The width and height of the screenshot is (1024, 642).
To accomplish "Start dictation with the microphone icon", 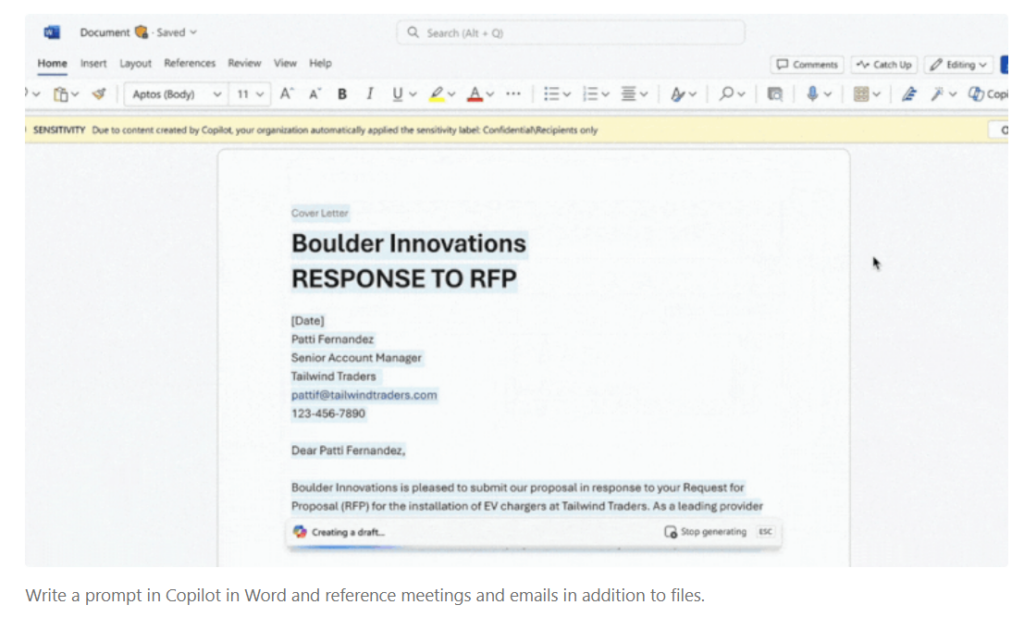I will 812,94.
